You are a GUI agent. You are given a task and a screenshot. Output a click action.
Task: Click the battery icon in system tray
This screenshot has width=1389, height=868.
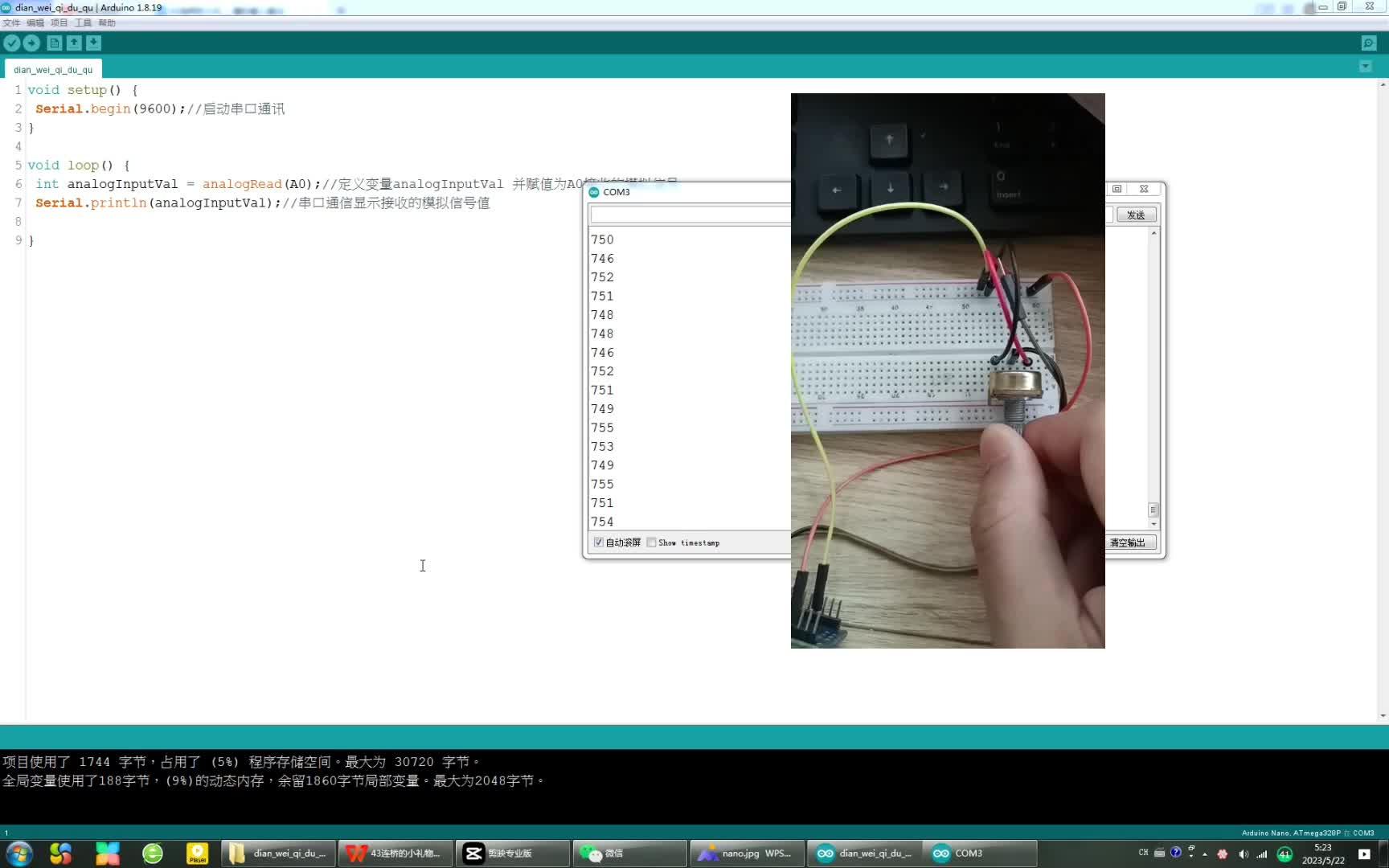coord(1285,854)
